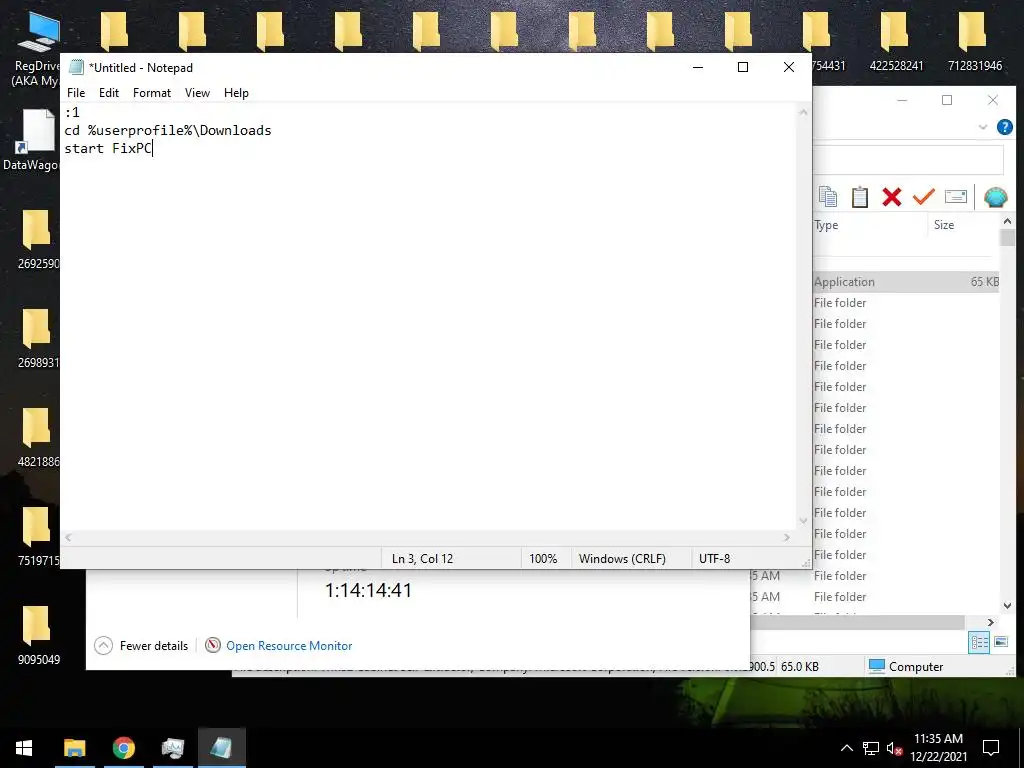Switch Explorer to large icons view
Image resolution: width=1024 pixels, height=768 pixels.
tap(1000, 643)
